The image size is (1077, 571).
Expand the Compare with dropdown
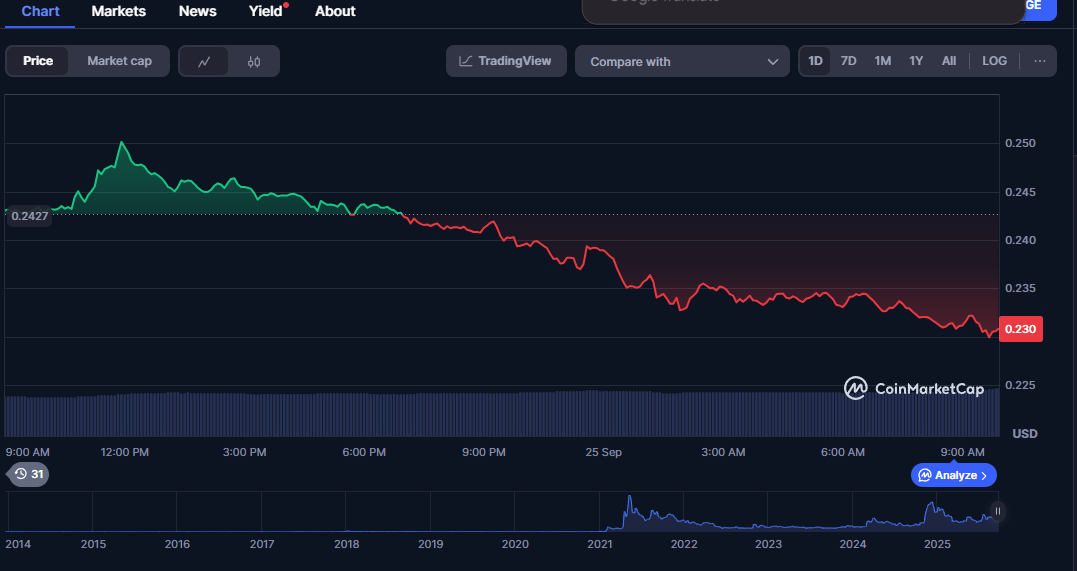click(682, 61)
